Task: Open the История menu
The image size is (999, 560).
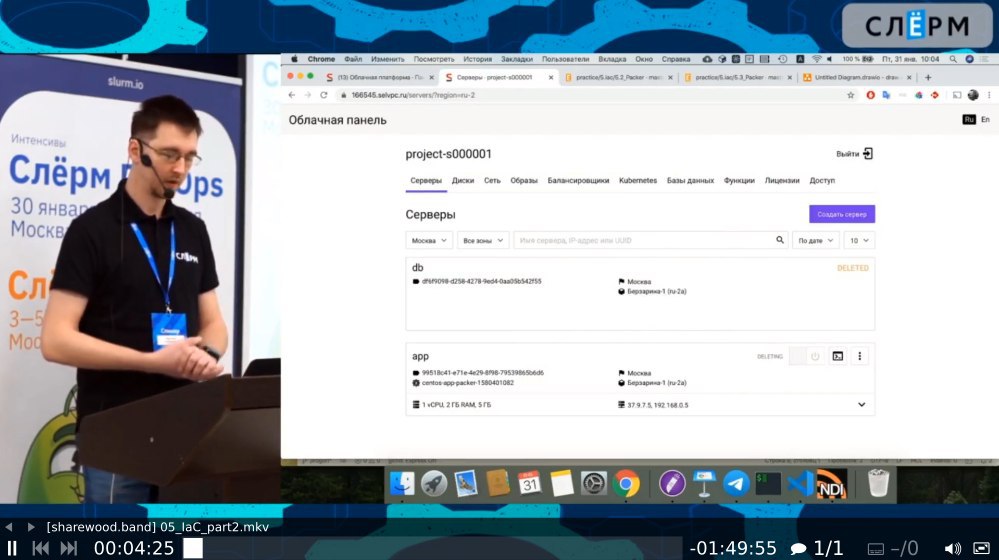Action: (x=477, y=59)
